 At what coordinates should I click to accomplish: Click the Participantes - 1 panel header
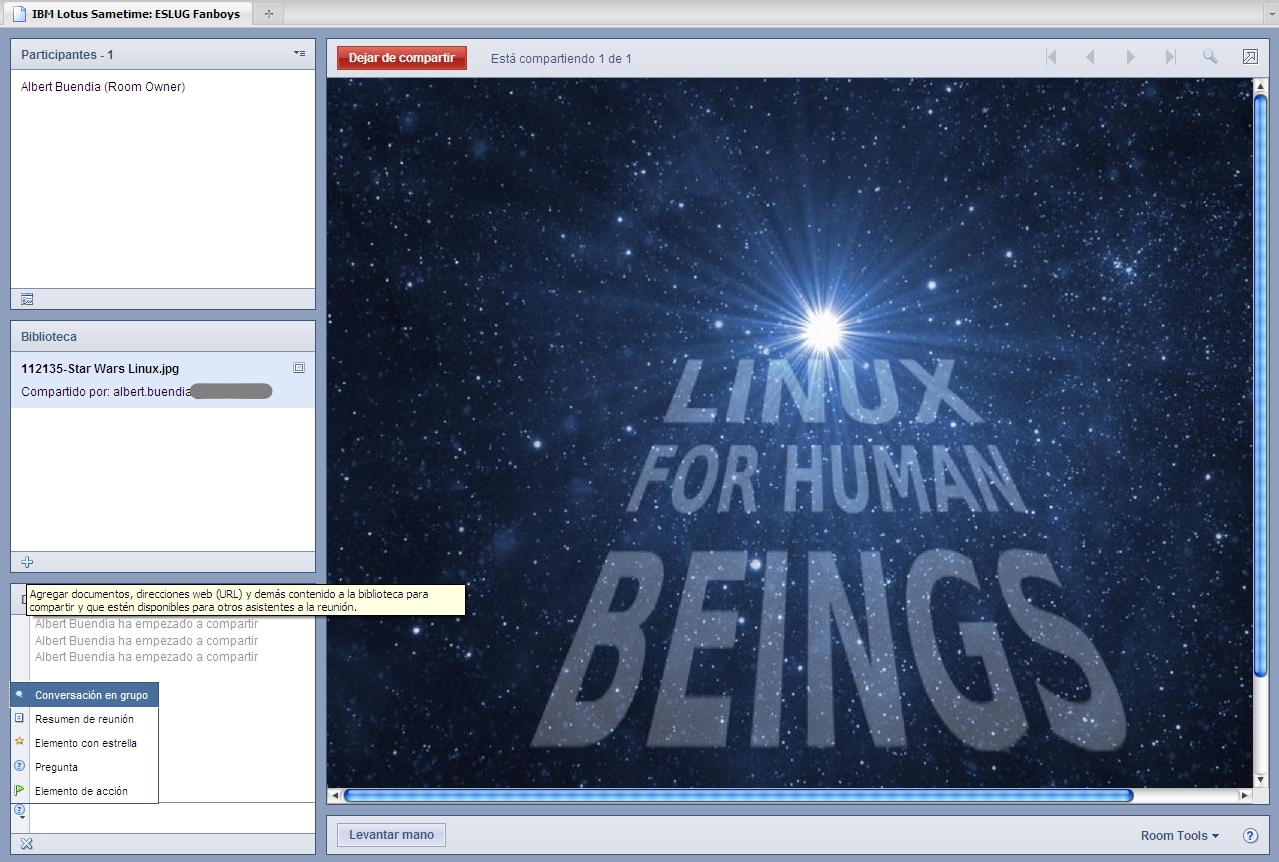pos(163,54)
